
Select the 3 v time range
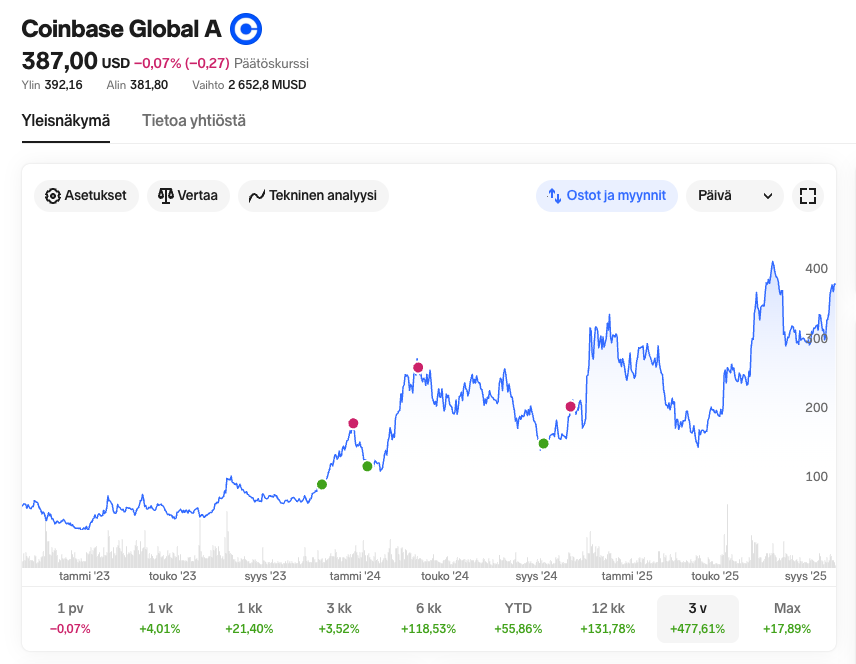(698, 618)
